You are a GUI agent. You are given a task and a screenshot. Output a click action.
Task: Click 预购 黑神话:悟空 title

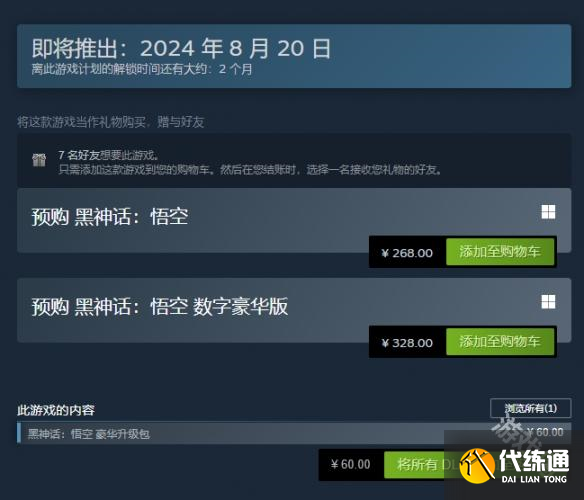tap(110, 217)
